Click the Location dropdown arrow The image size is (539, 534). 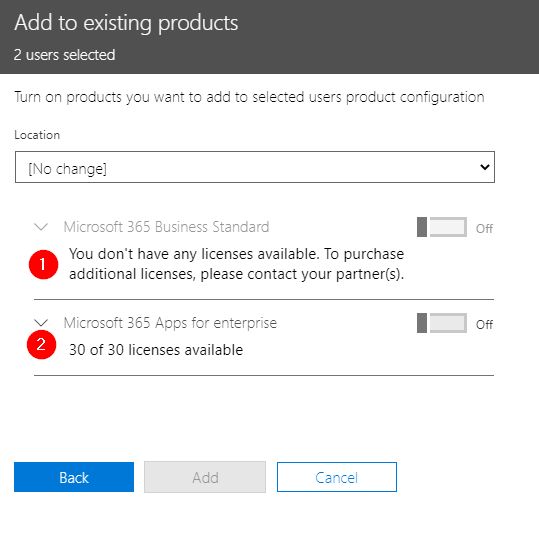485,167
